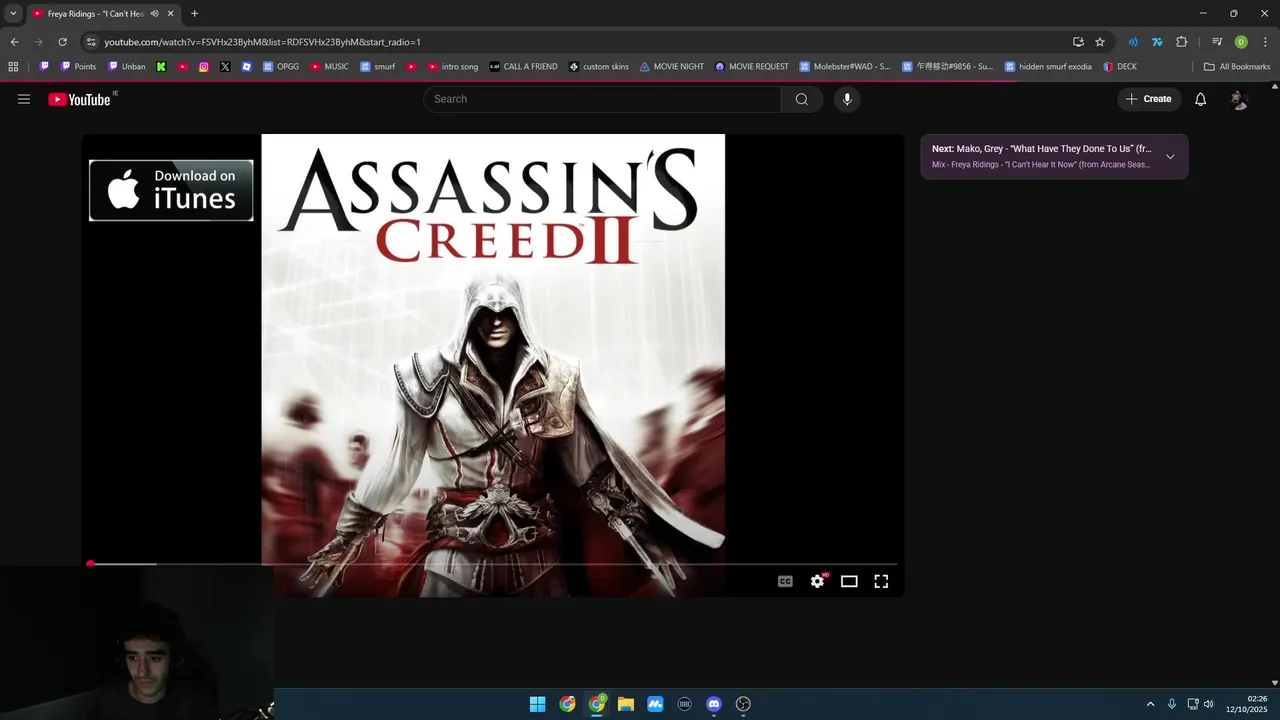
Task: Open the YouTube guide hamburger menu
Action: pyautogui.click(x=24, y=99)
